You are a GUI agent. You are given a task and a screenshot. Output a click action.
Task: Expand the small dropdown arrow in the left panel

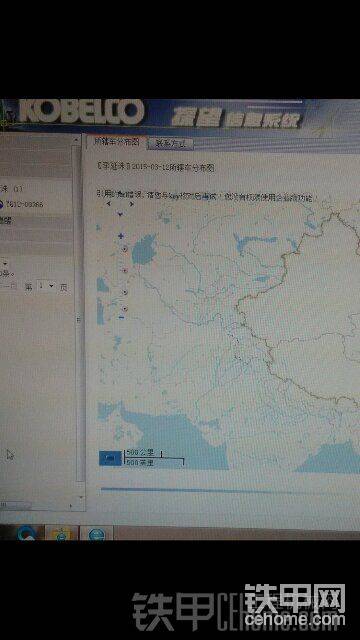tap(4, 263)
